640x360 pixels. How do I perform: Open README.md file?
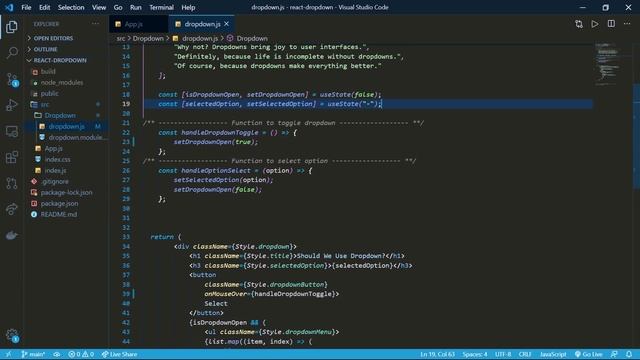(x=58, y=215)
